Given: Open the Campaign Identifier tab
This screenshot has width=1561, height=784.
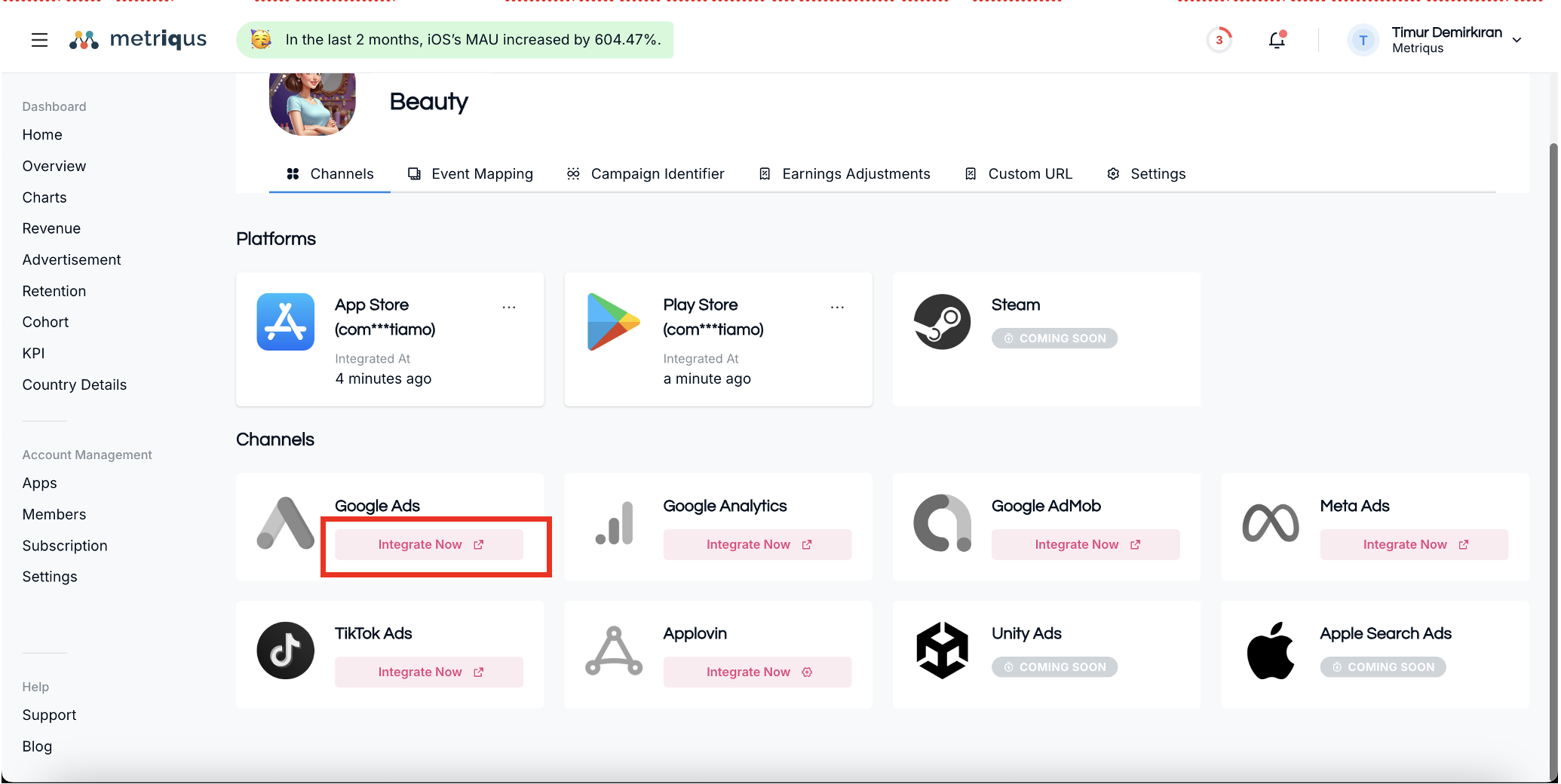Looking at the screenshot, I should (x=646, y=174).
